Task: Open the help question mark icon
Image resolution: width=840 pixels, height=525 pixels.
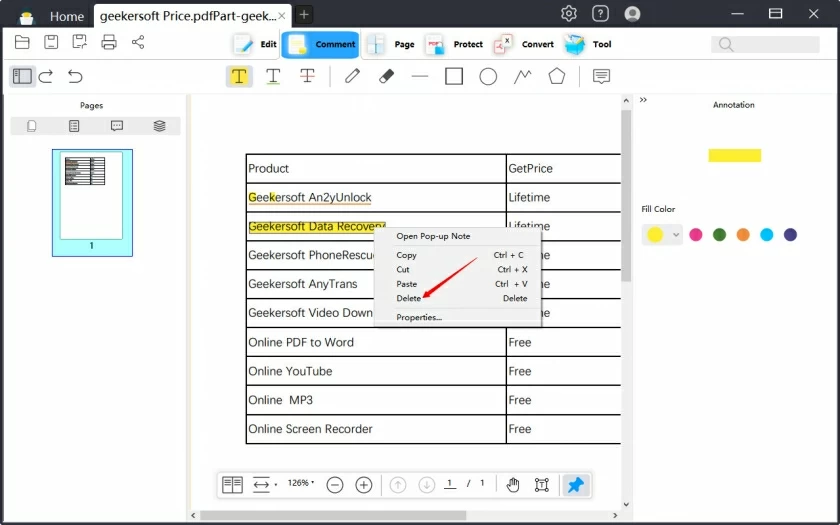Action: click(600, 13)
